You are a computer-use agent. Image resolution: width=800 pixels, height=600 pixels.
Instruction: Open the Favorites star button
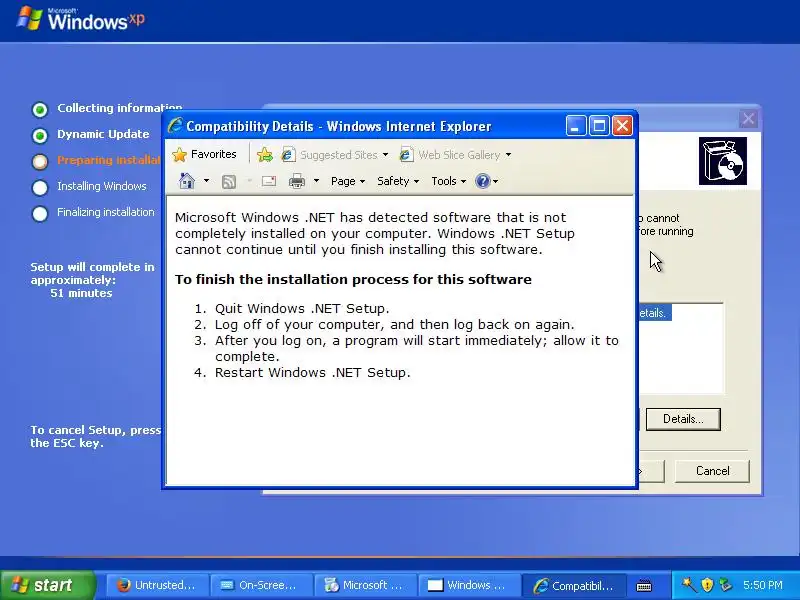[204, 154]
